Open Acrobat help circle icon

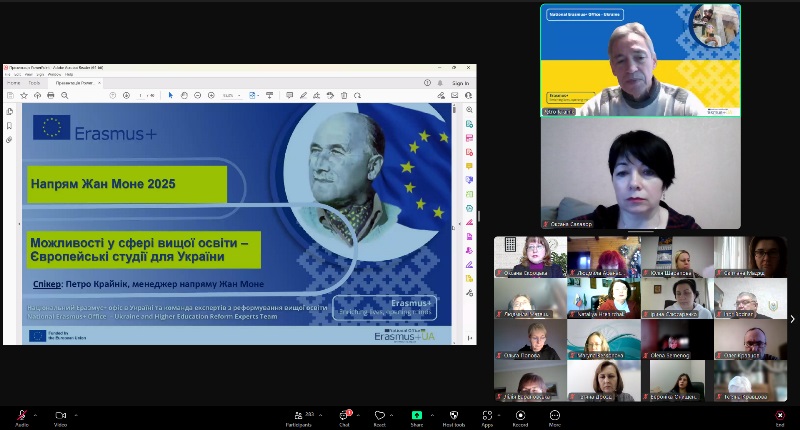tap(428, 83)
